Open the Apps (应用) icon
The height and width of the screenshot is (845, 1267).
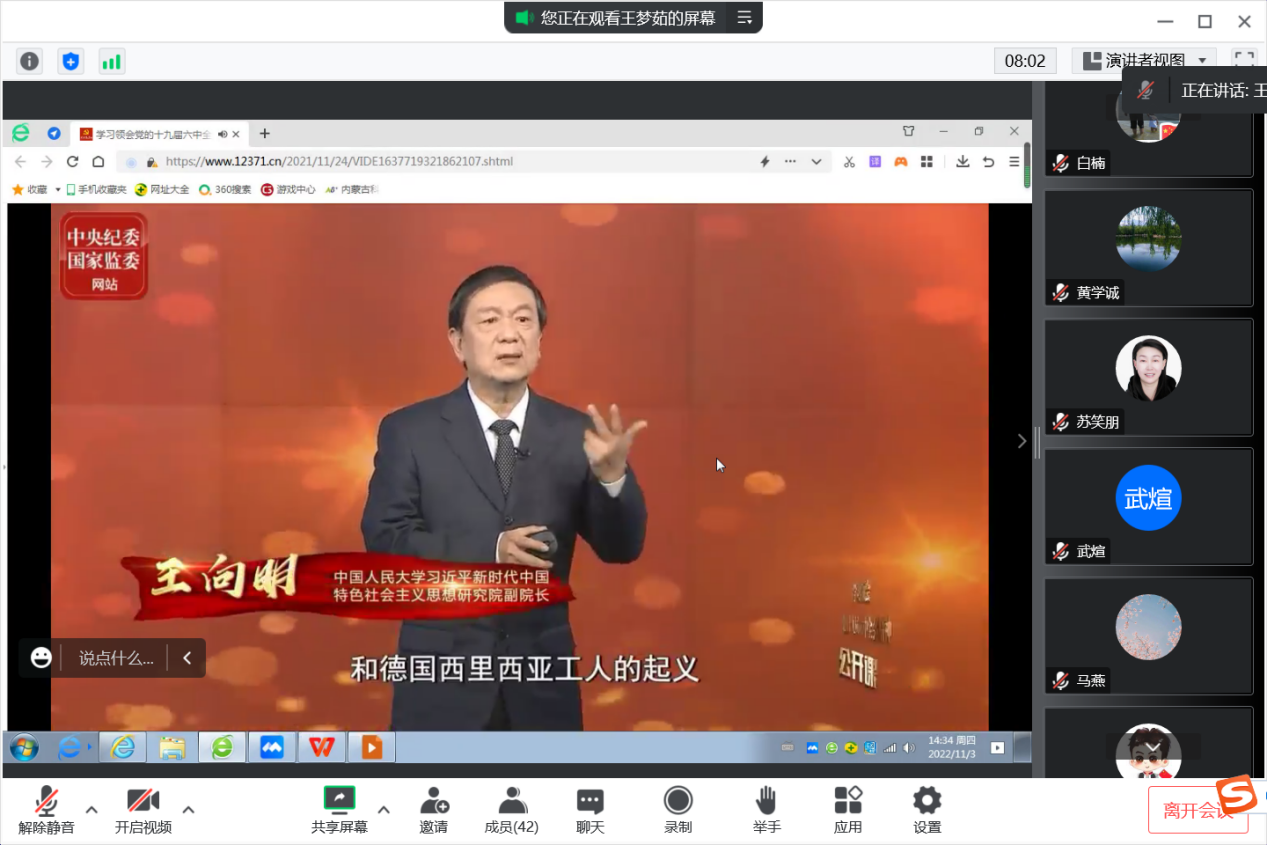point(848,810)
